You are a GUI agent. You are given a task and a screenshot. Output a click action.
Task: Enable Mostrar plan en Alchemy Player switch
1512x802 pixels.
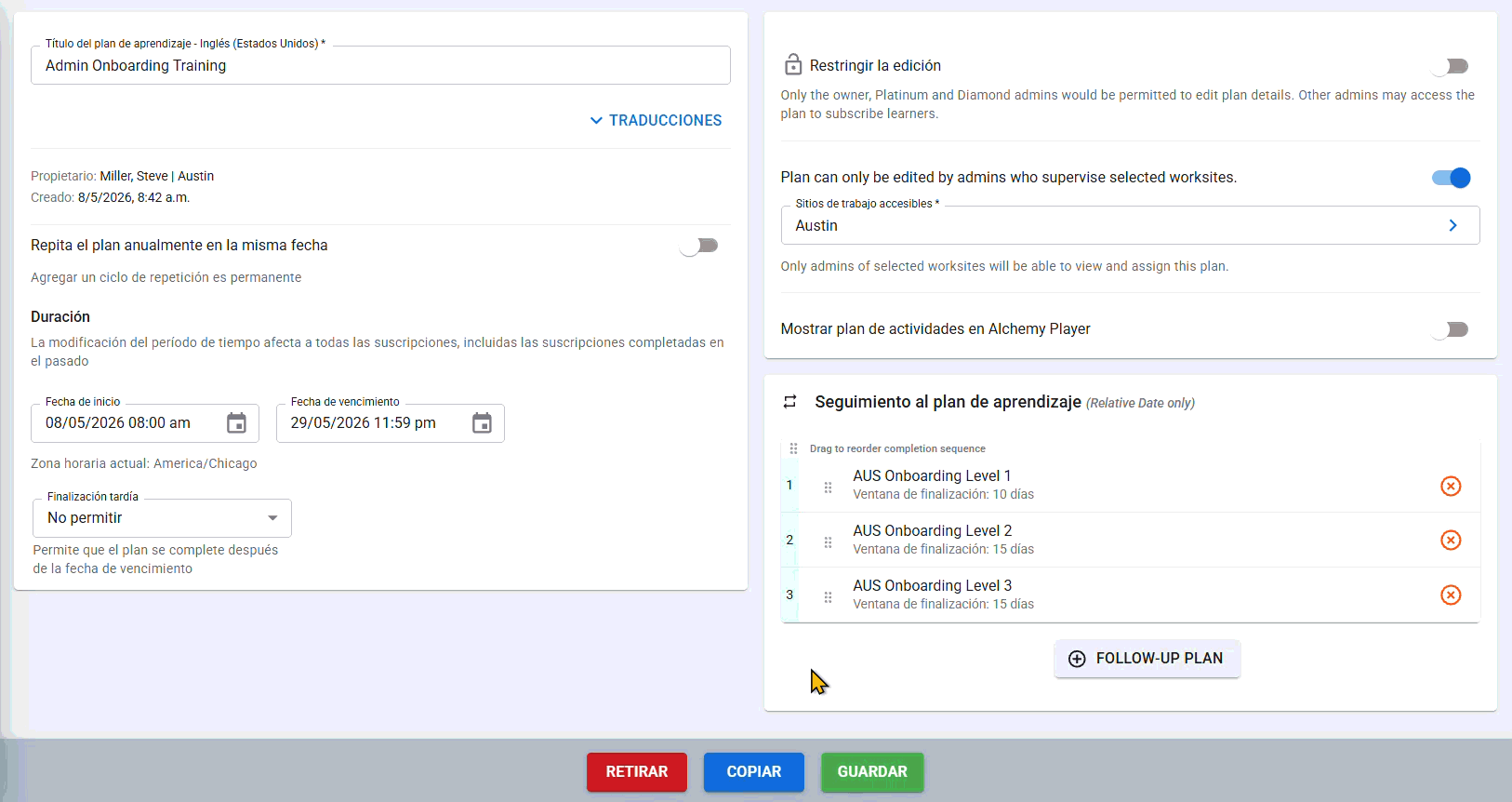pos(1451,329)
